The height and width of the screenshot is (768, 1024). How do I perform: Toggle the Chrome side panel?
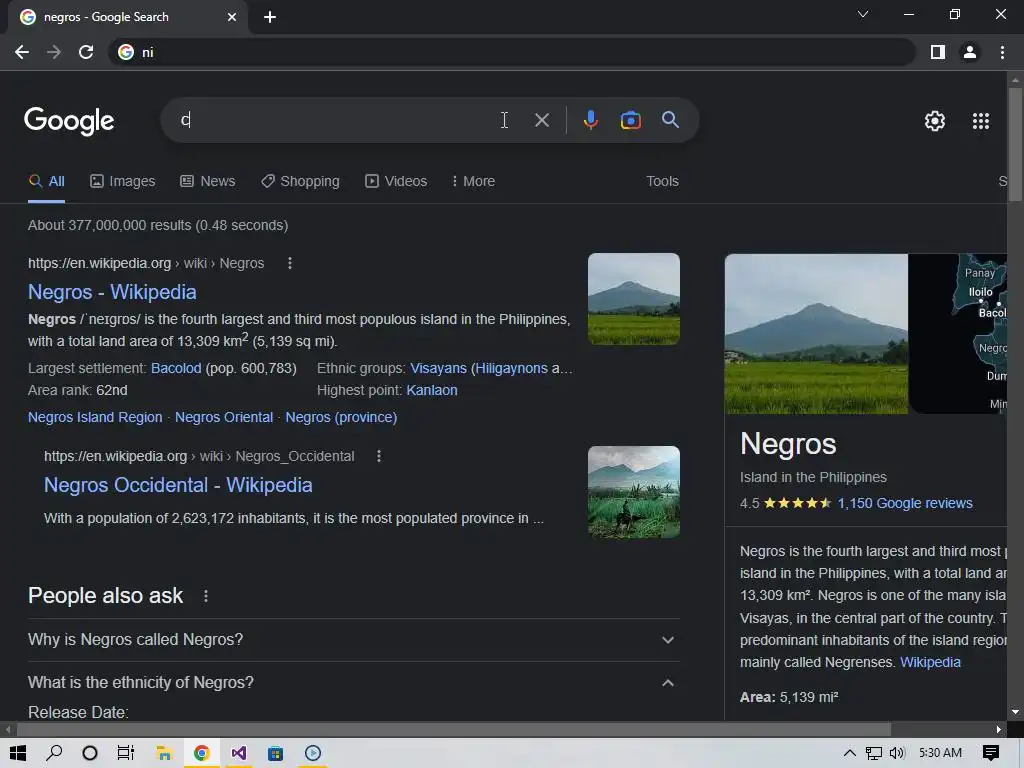[938, 52]
